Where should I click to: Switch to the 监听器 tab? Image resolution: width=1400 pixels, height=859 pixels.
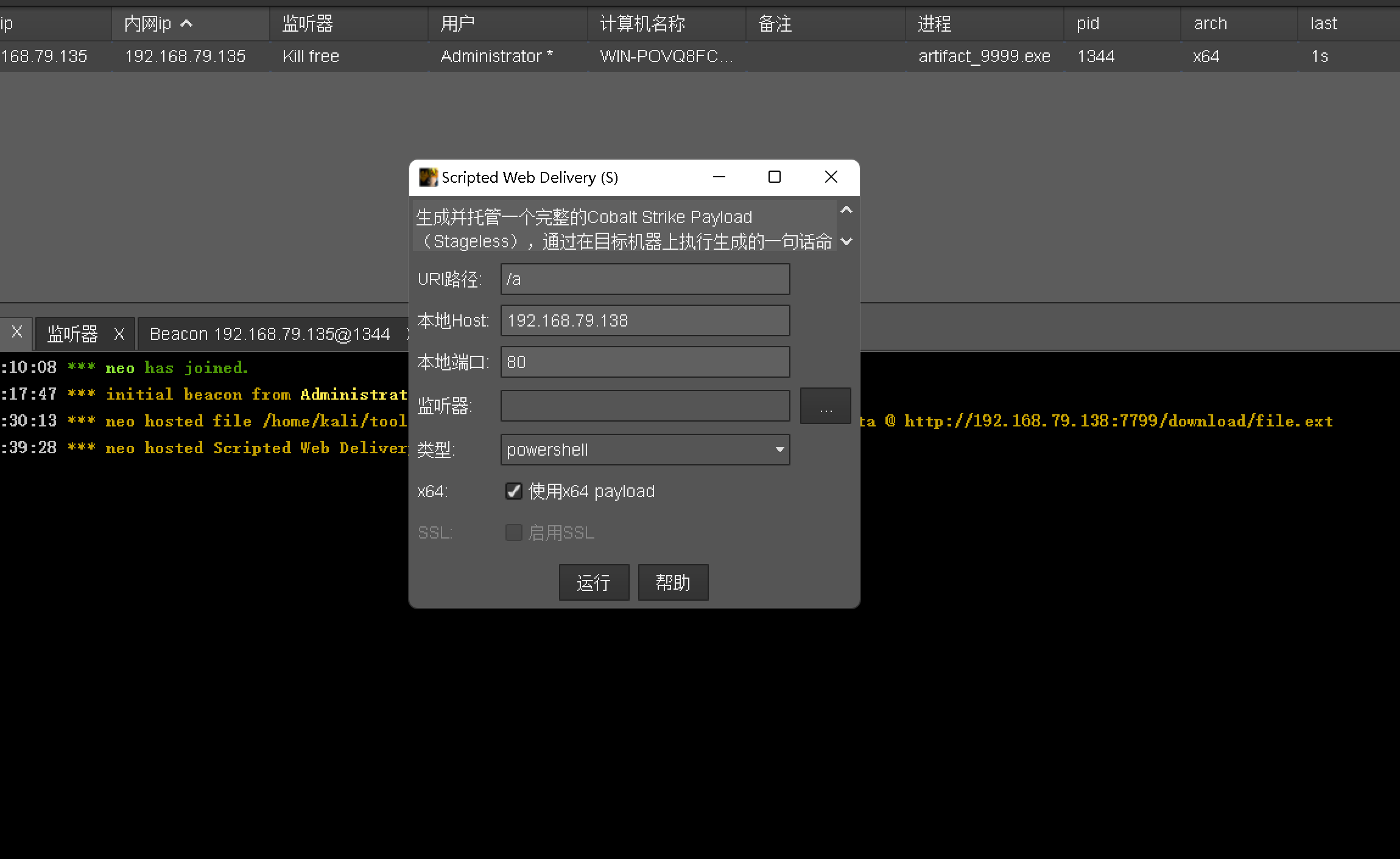tap(72, 334)
